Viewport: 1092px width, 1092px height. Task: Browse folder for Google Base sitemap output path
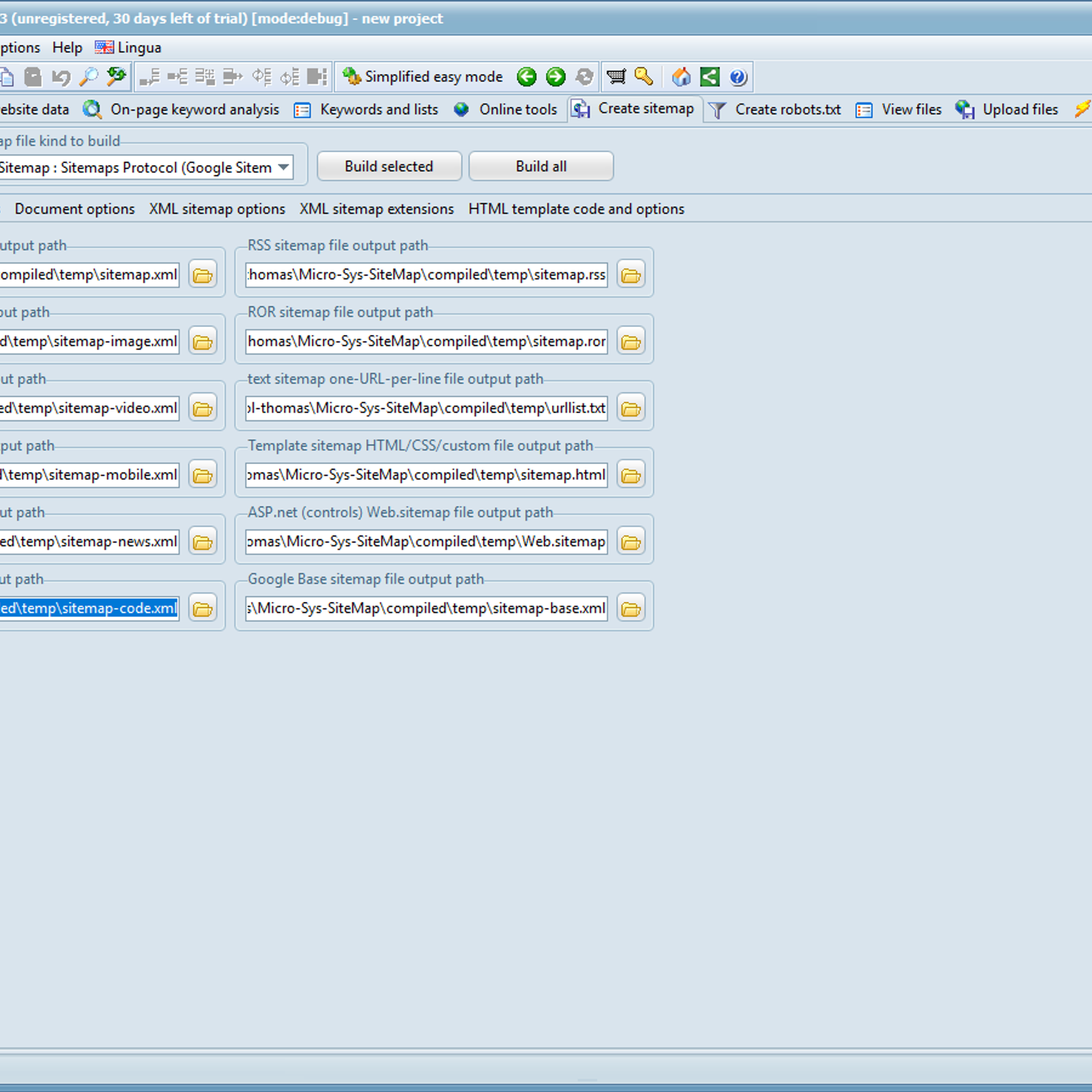pyautogui.click(x=631, y=609)
